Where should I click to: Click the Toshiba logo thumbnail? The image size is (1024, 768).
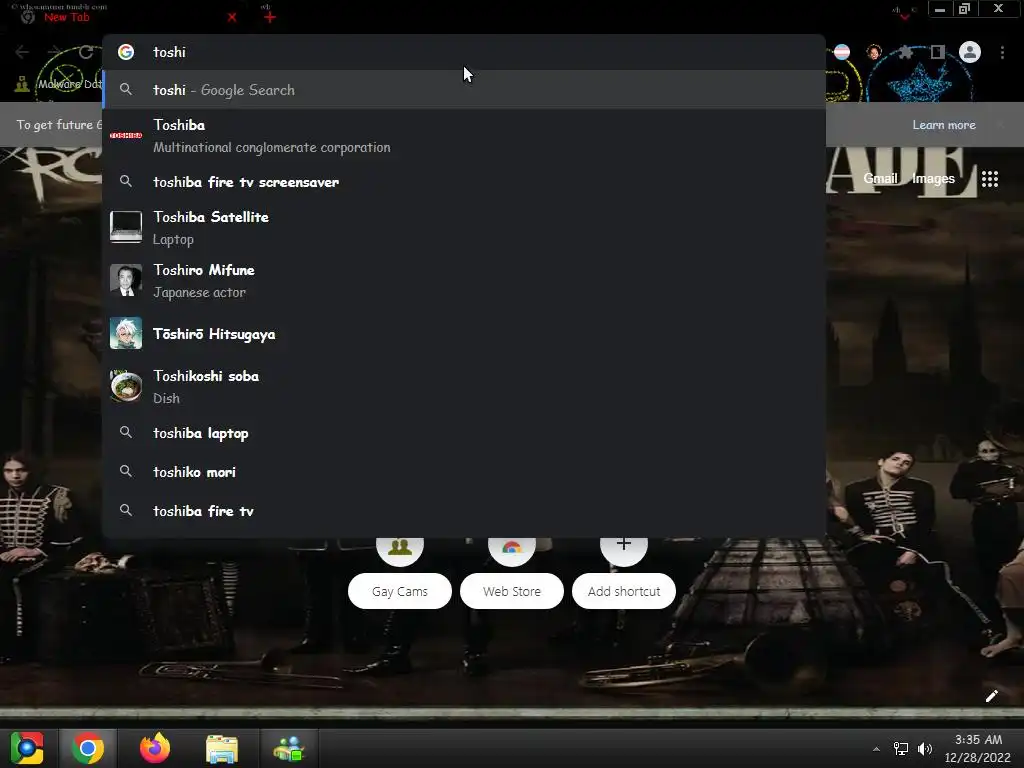(x=126, y=135)
